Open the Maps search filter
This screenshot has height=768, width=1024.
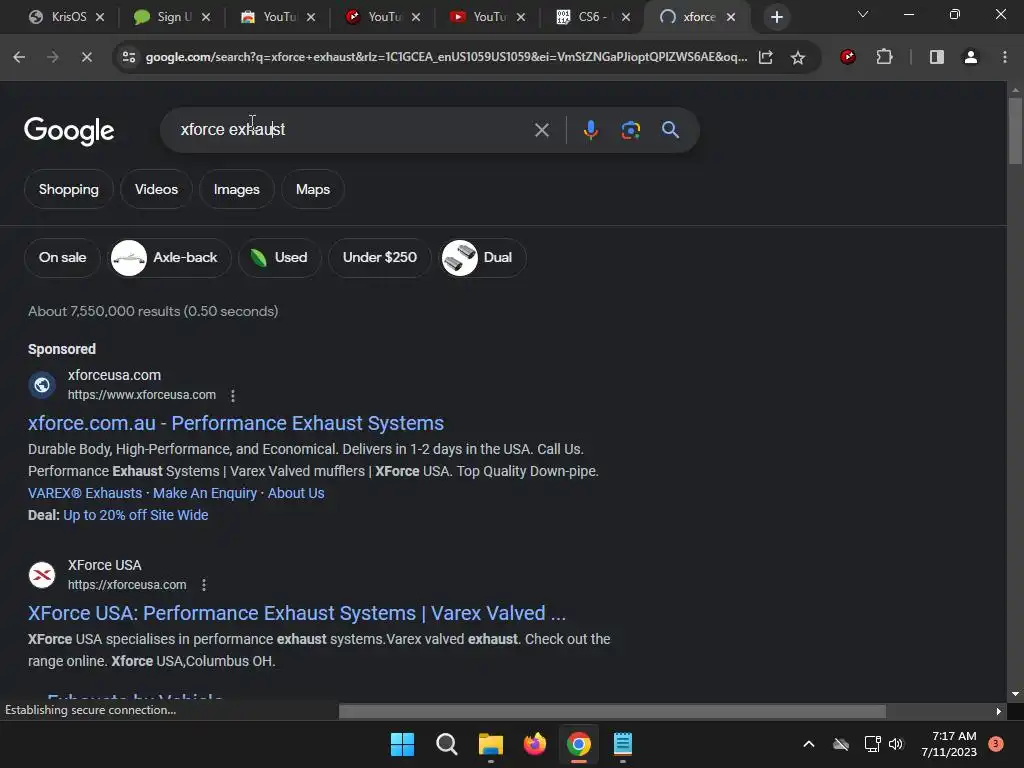coord(313,189)
